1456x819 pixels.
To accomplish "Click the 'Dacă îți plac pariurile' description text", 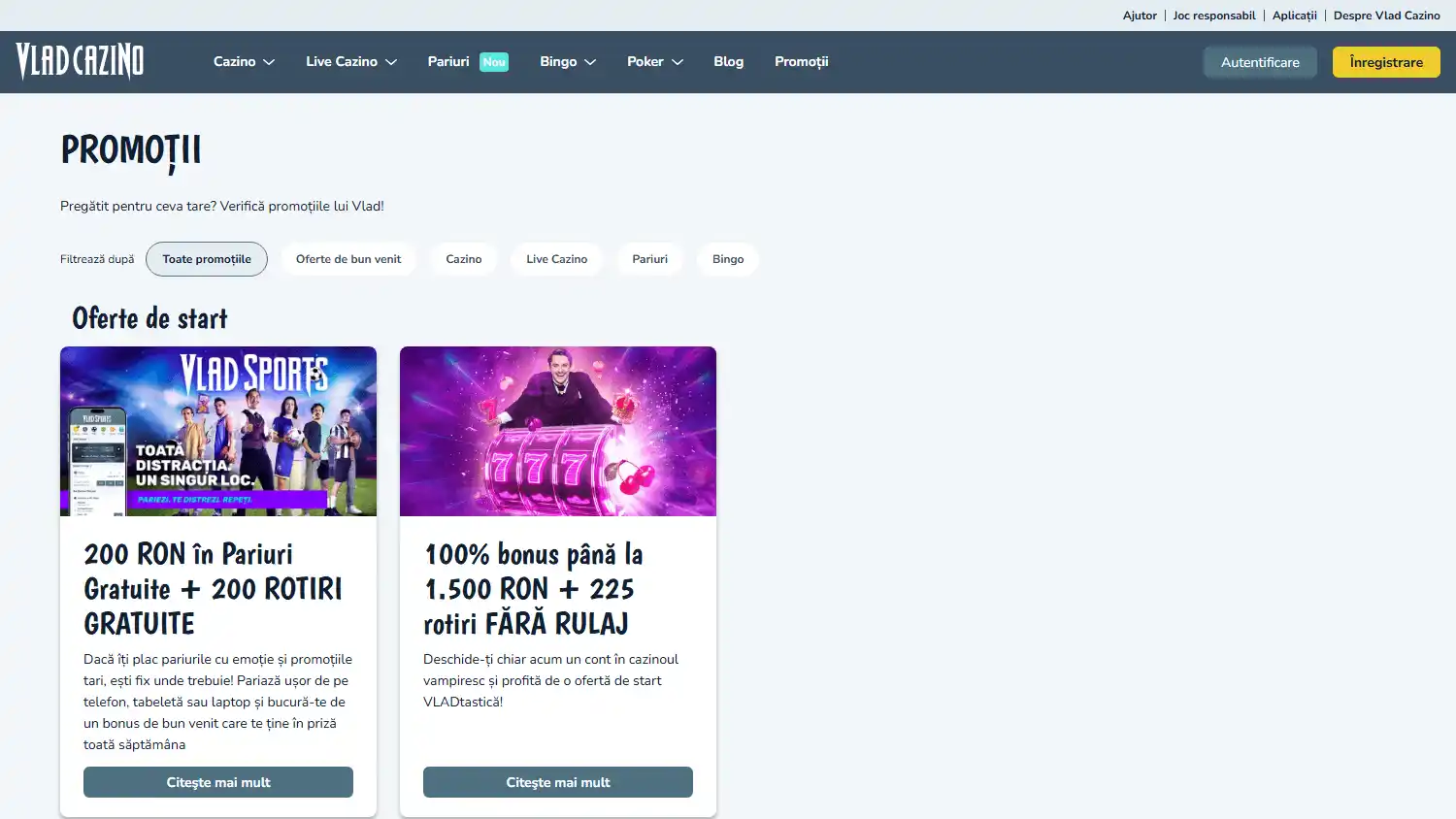I will 218,702.
